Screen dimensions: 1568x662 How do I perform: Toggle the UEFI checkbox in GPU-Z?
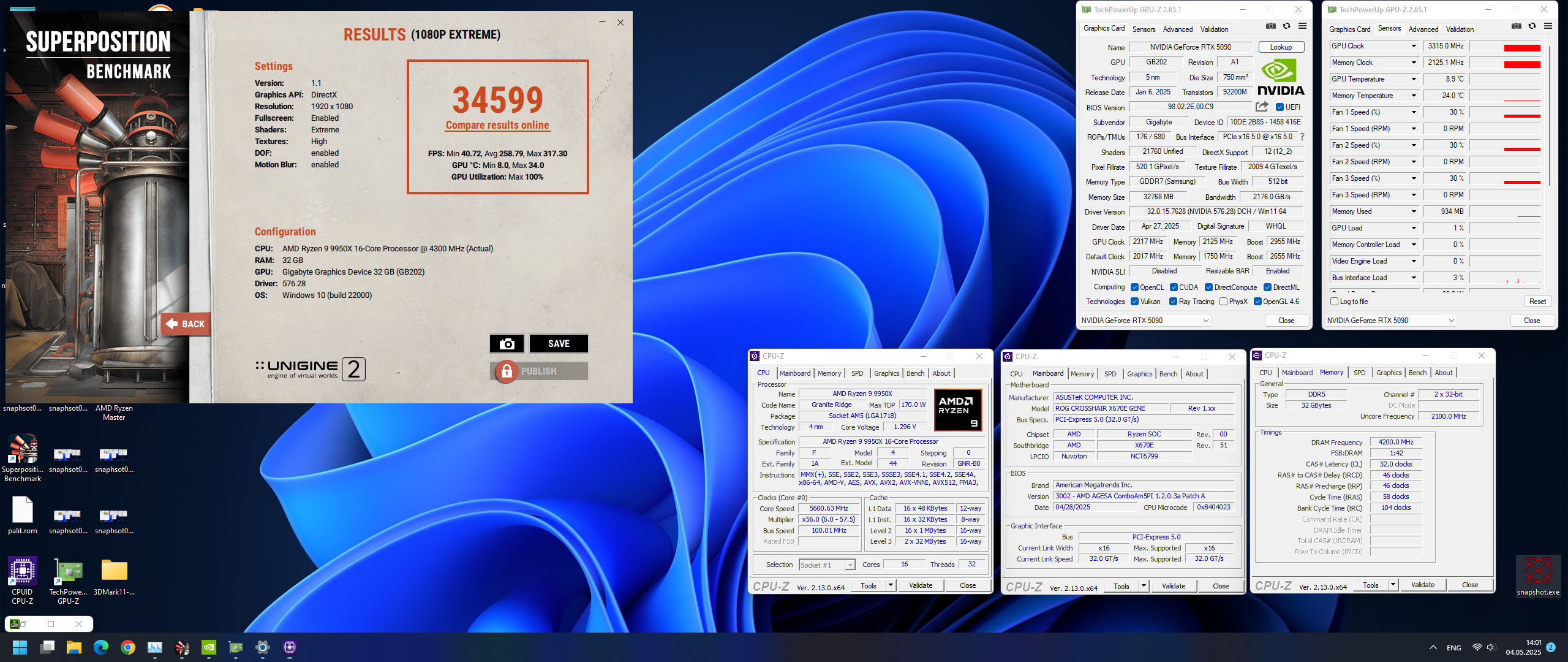click(x=1280, y=107)
